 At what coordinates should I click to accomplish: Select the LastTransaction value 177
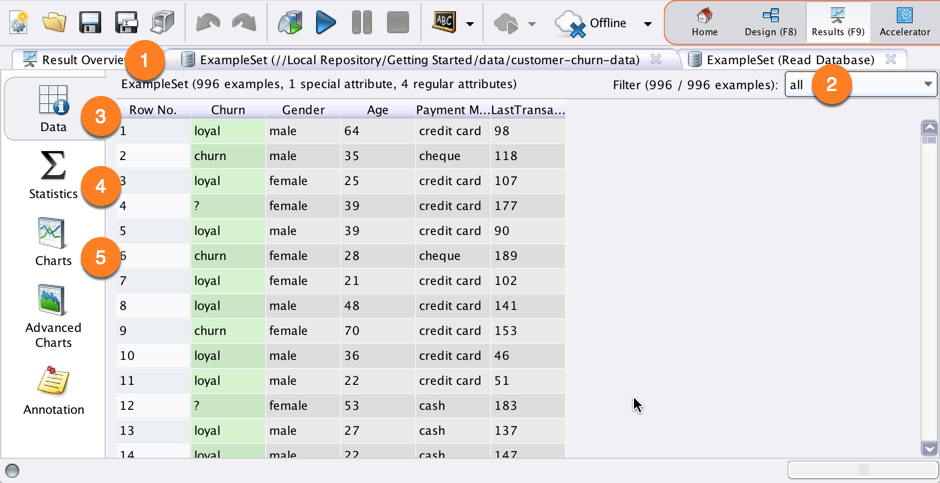(528, 206)
